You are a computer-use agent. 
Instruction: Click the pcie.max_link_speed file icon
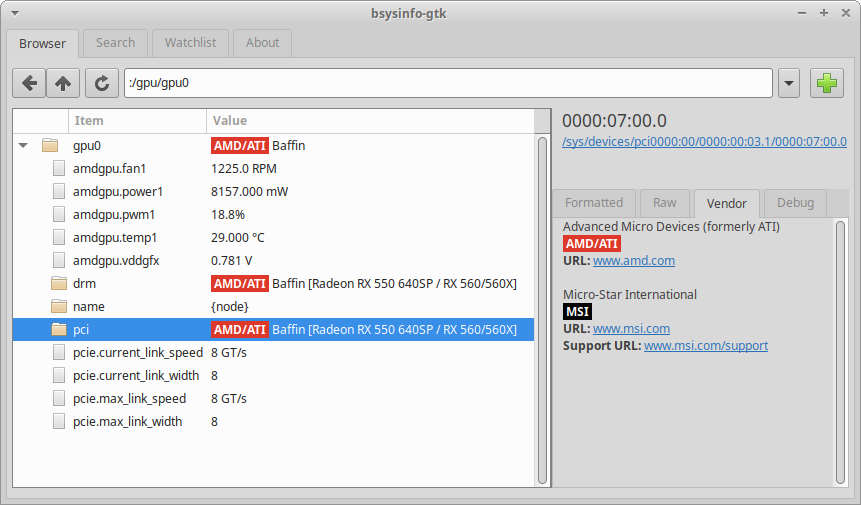(59, 399)
